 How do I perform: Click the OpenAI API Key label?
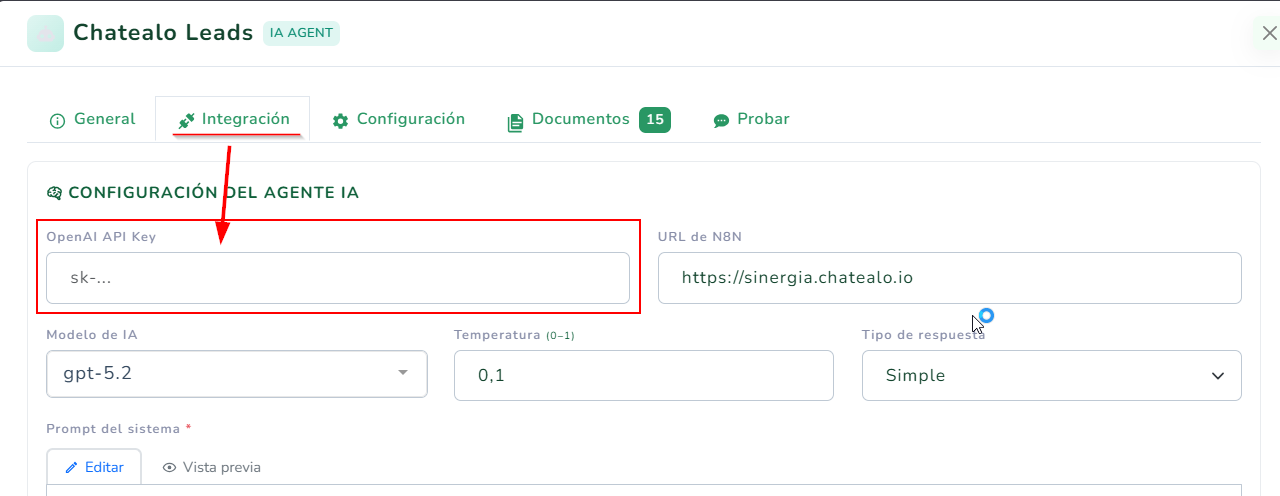101,236
